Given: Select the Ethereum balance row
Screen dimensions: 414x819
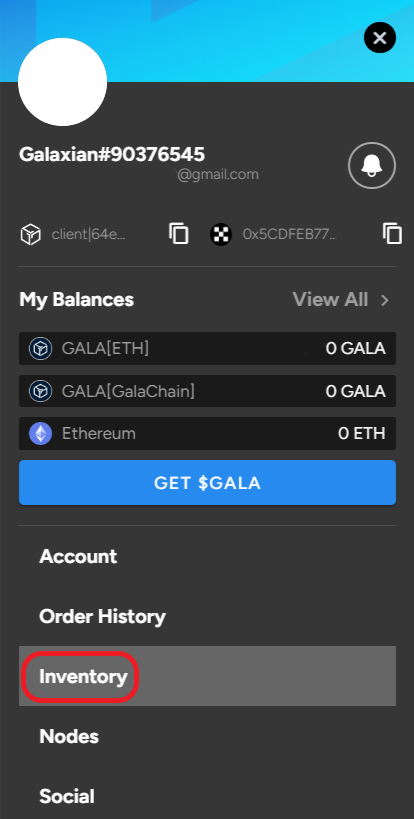Looking at the screenshot, I should [207, 434].
